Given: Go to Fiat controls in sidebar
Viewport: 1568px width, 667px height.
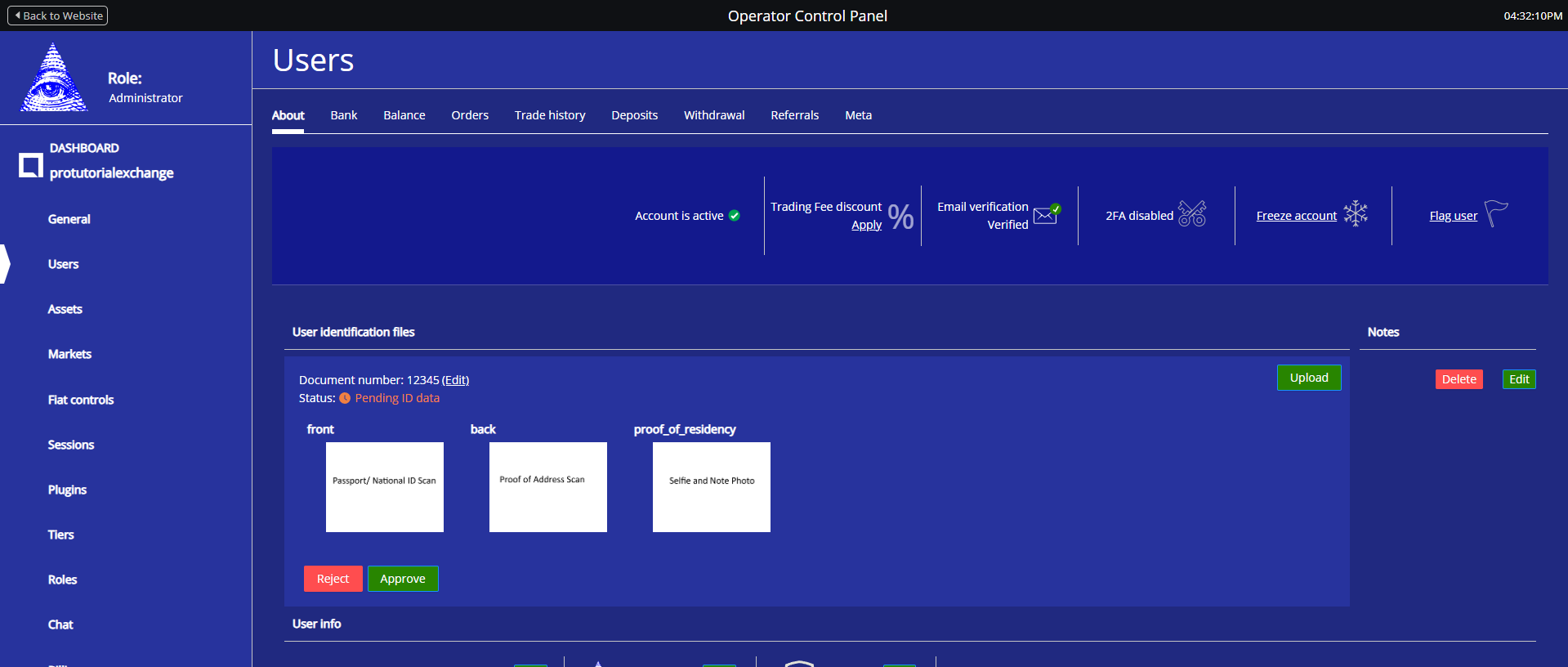Looking at the screenshot, I should click(x=81, y=400).
